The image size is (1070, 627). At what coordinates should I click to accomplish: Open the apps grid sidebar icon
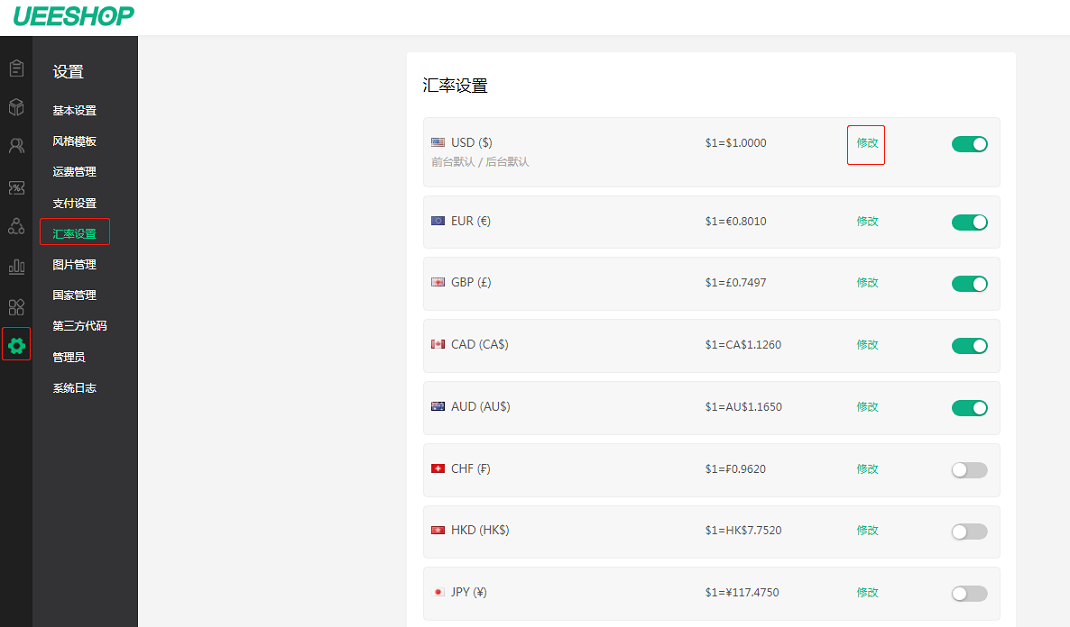point(16,307)
